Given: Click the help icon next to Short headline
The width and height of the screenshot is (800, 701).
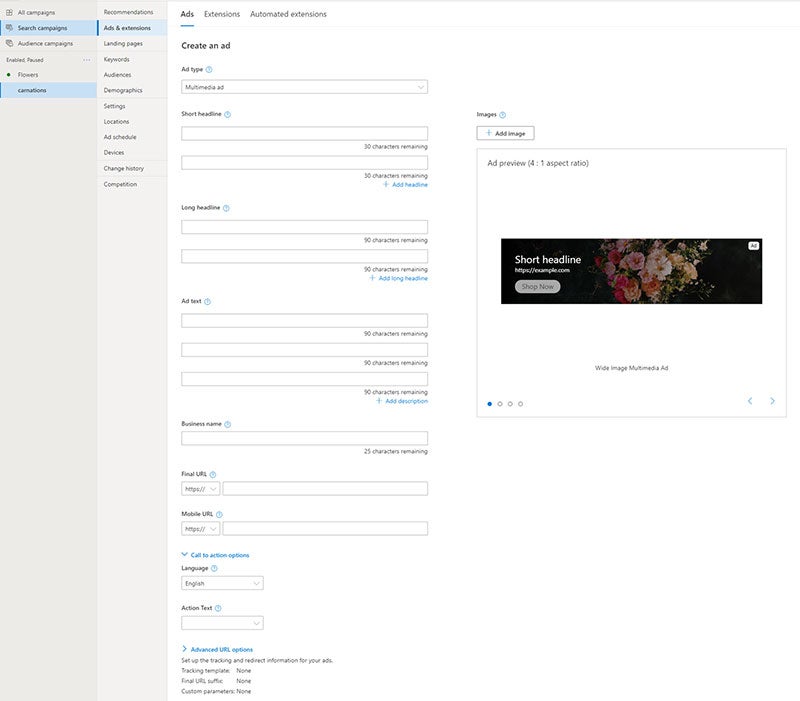Looking at the screenshot, I should (227, 115).
